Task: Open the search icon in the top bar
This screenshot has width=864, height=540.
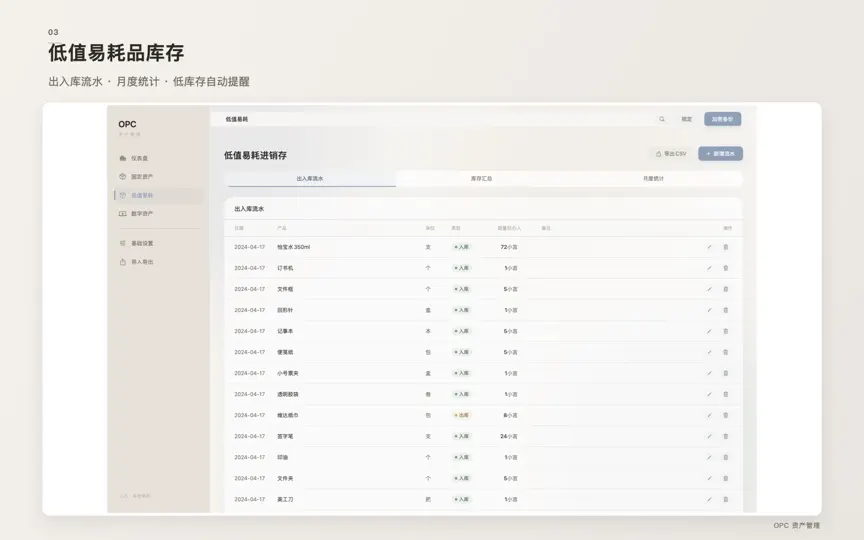Action: 662,119
